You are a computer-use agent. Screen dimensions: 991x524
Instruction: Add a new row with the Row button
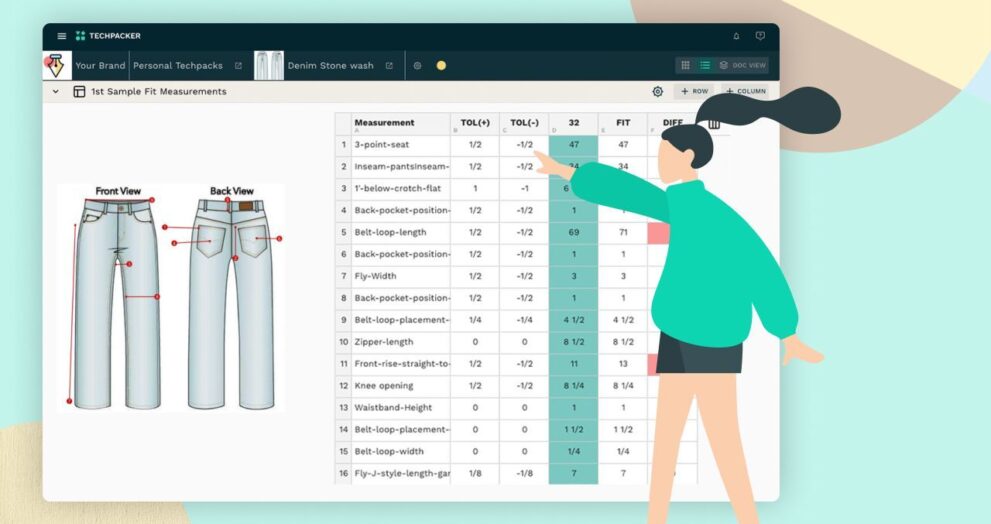coord(695,91)
